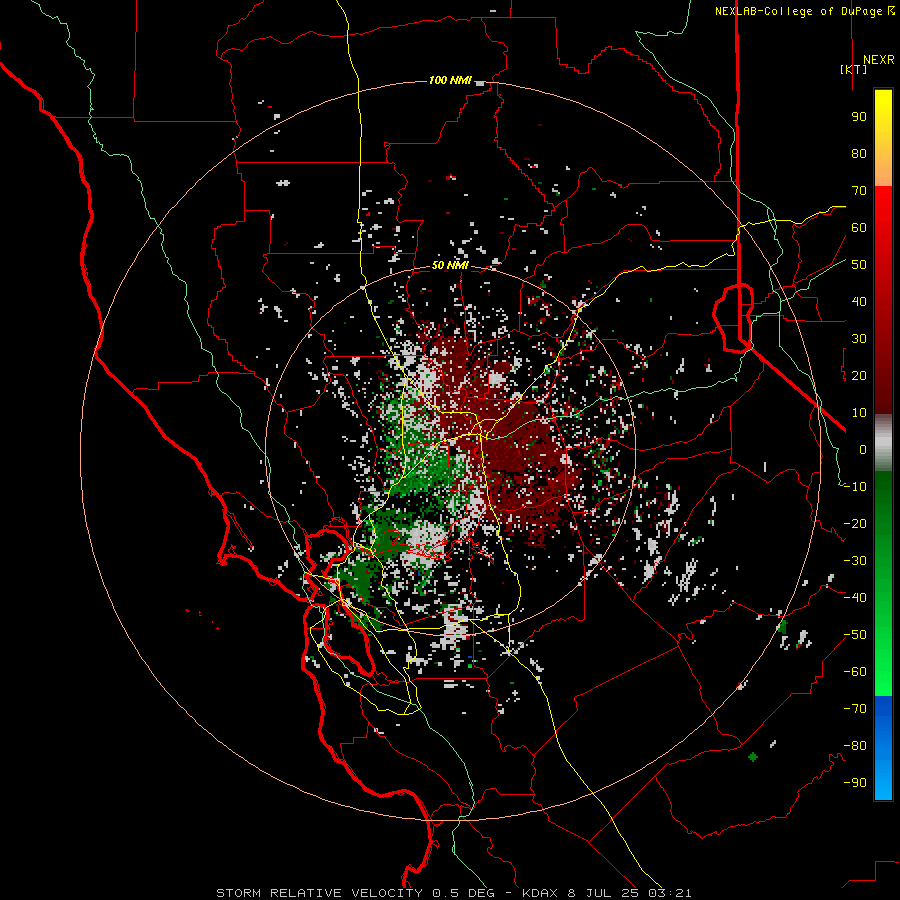Click the 80 value on the velocity scale
The image size is (900, 900).
[x=859, y=154]
